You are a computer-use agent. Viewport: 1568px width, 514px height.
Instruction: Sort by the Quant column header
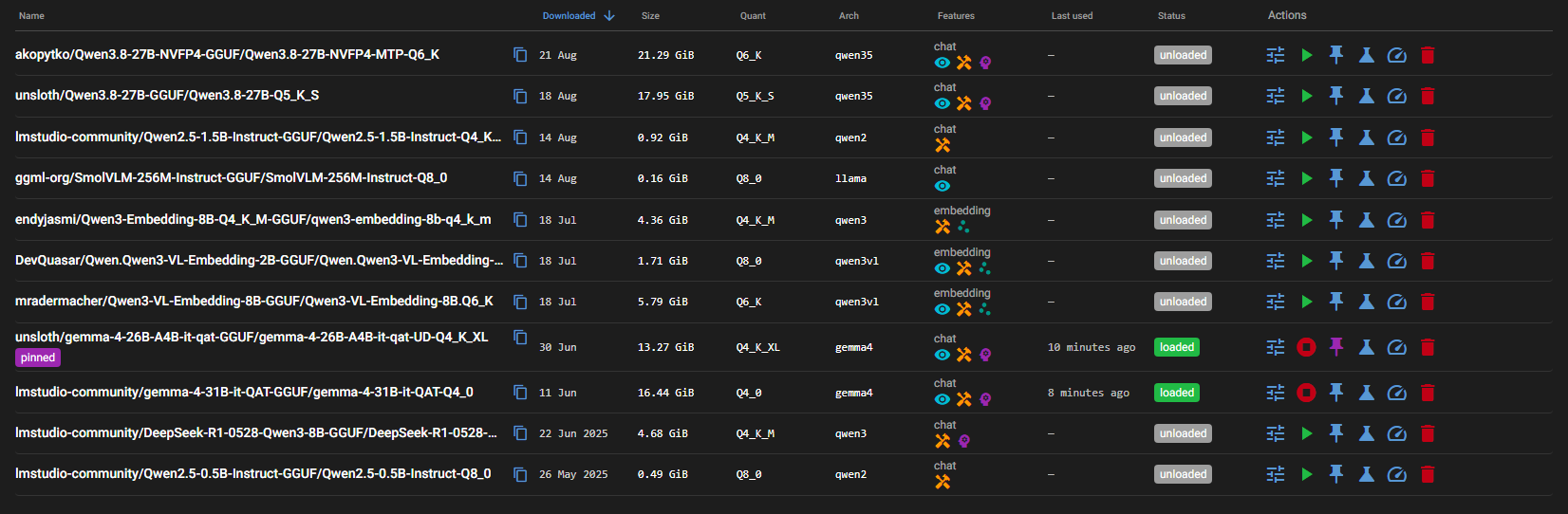(753, 16)
